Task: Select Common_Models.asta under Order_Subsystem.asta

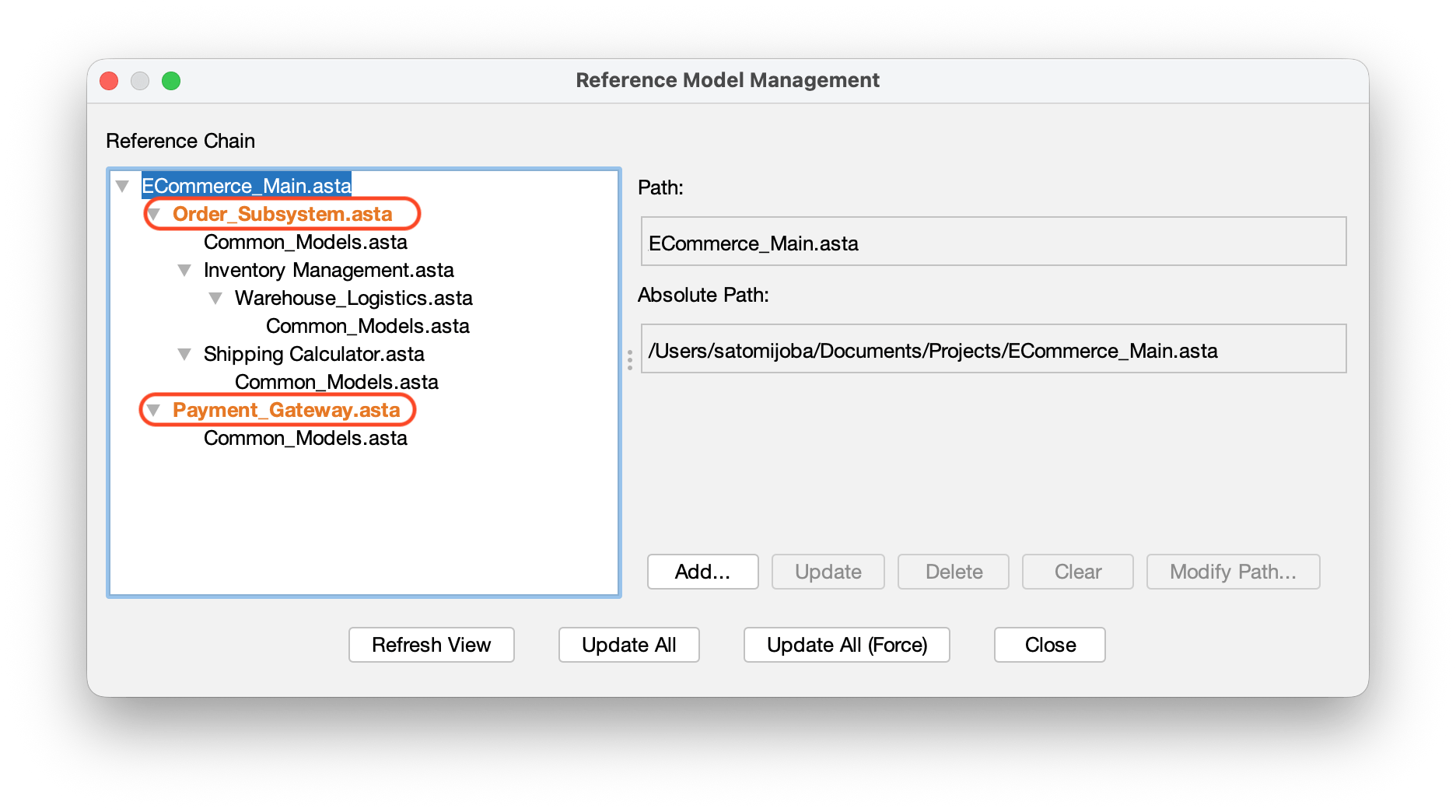Action: point(306,242)
